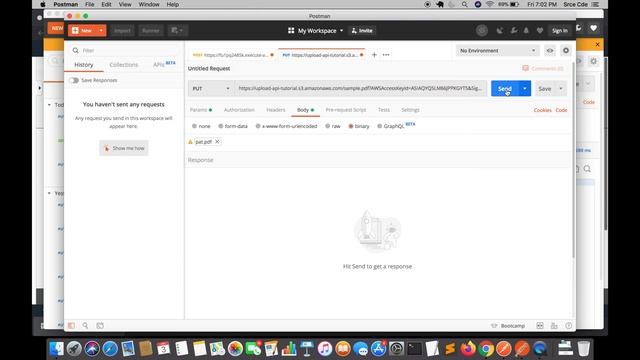Click the Sign In button
The height and width of the screenshot is (360, 640).
pos(560,31)
